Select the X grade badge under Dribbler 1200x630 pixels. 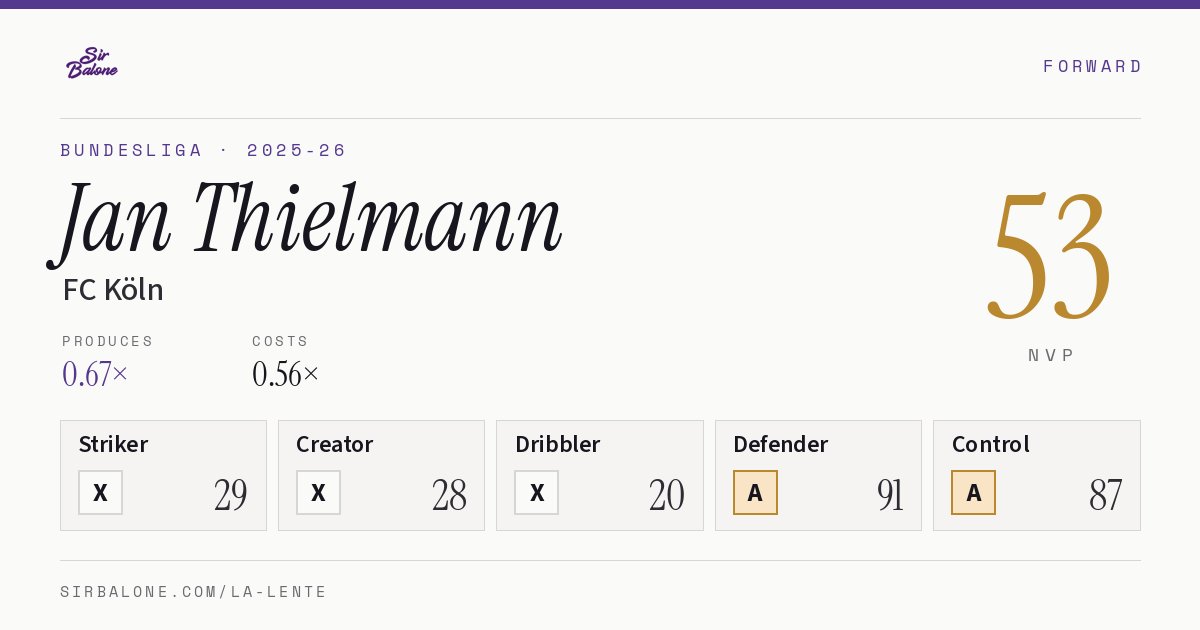coord(537,492)
